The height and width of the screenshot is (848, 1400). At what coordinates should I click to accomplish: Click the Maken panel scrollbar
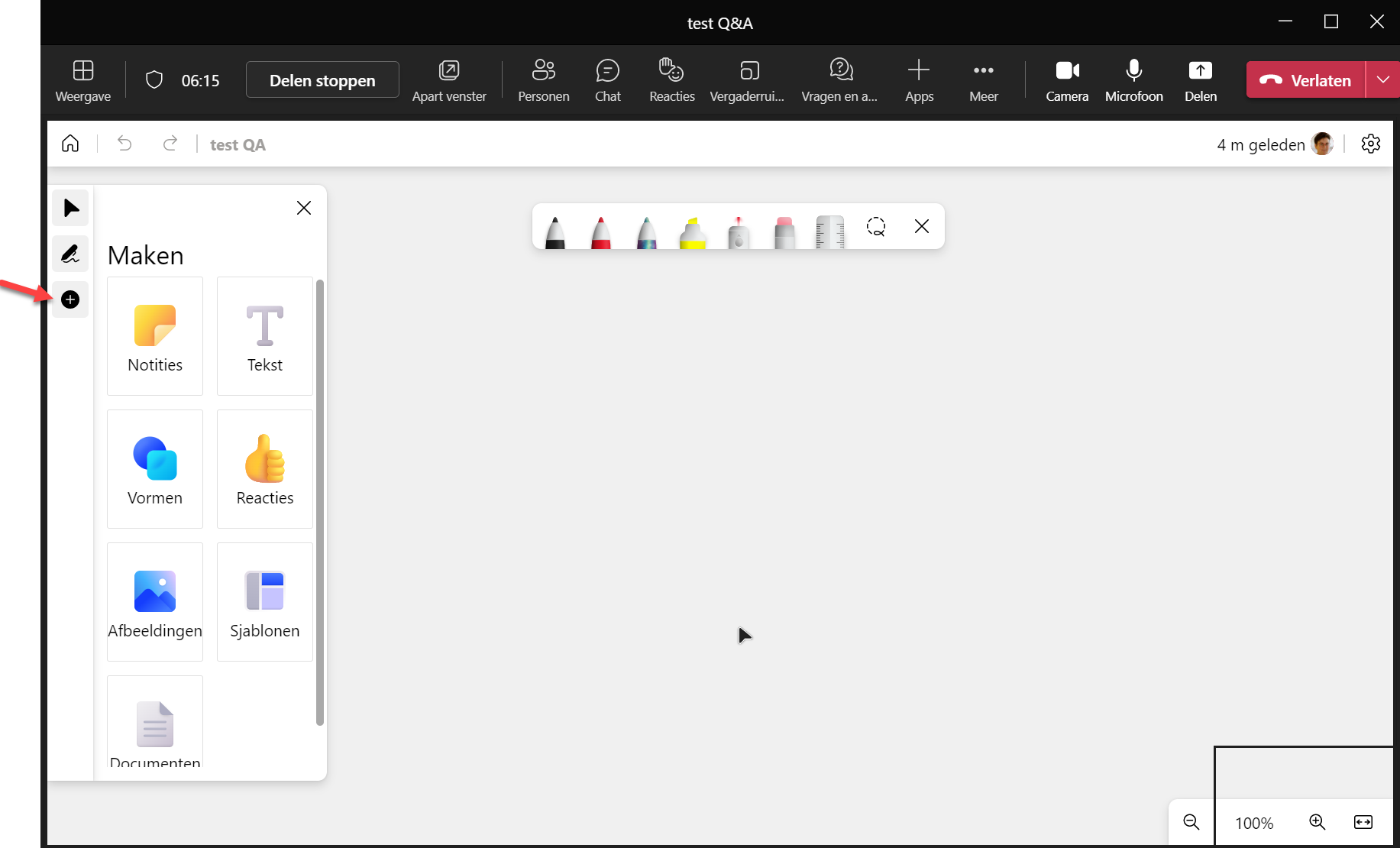click(x=320, y=503)
